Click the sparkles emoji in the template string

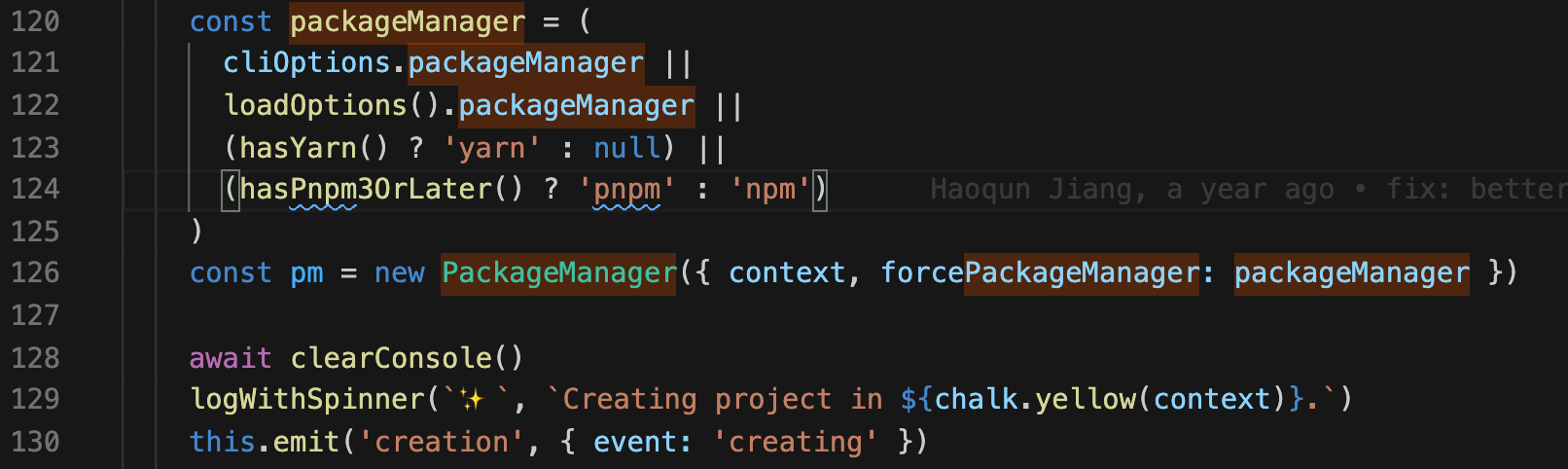[x=472, y=399]
